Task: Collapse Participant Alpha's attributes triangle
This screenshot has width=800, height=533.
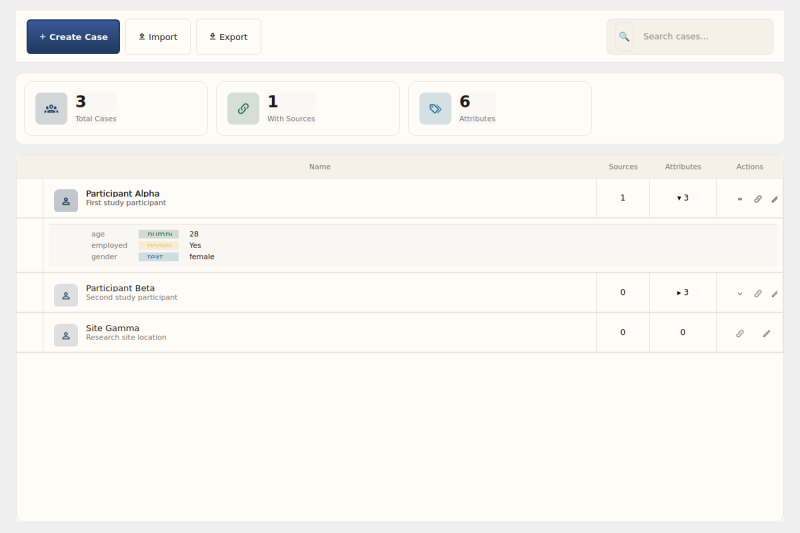Action: point(679,198)
